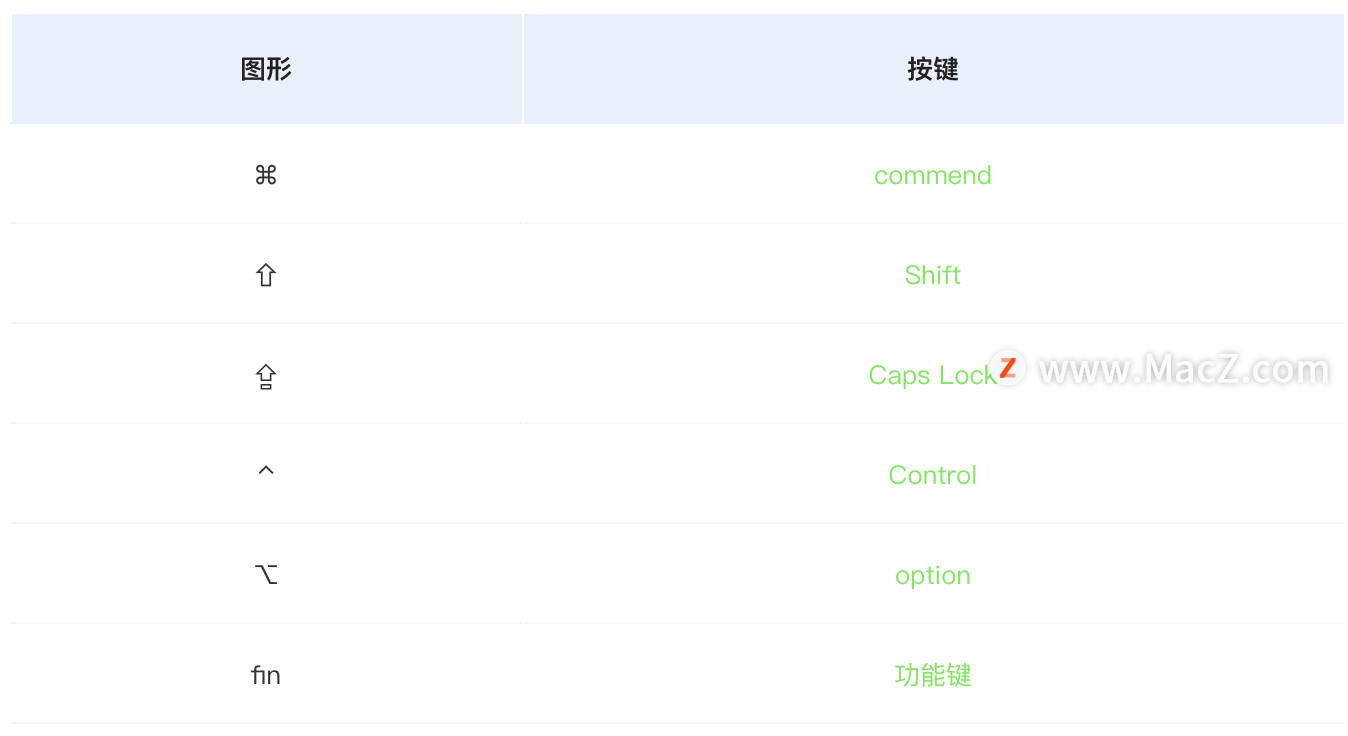The height and width of the screenshot is (736, 1348).
Task: Click the 按键 column header
Action: pyautogui.click(x=932, y=69)
